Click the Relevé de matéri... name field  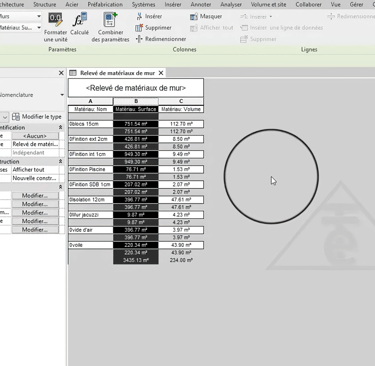click(x=35, y=144)
